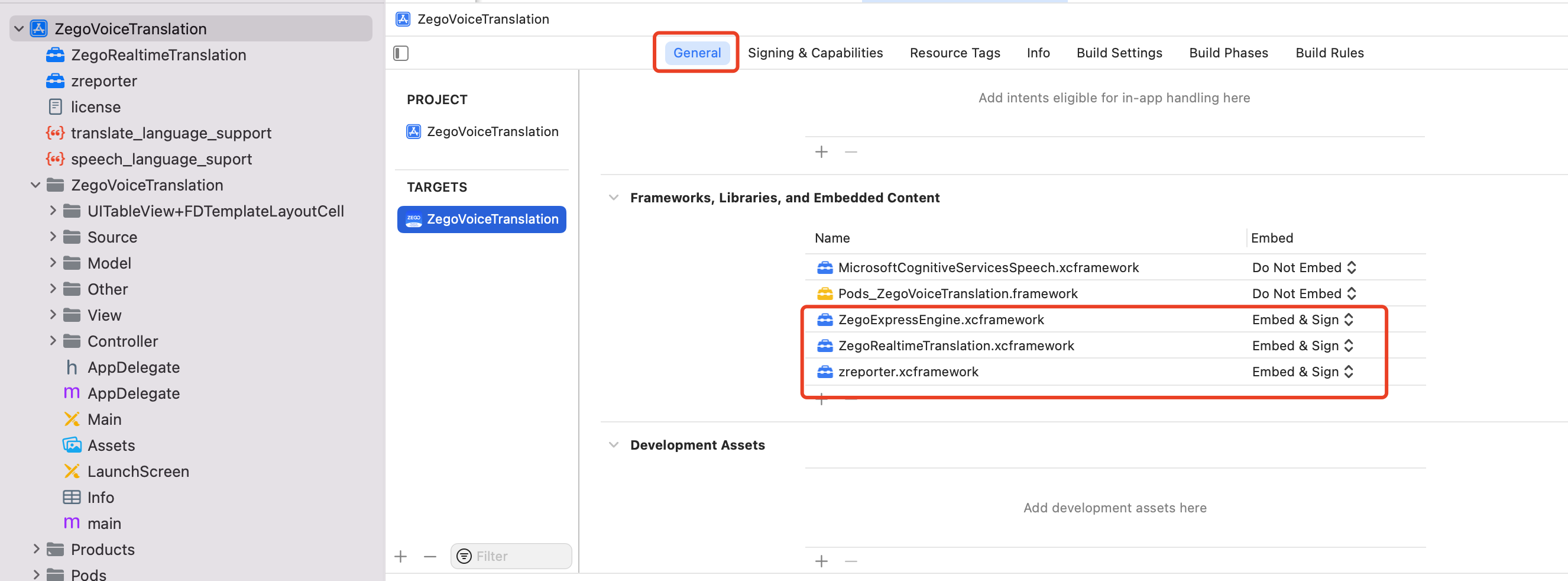Open the Resource Tags tab

[x=954, y=53]
